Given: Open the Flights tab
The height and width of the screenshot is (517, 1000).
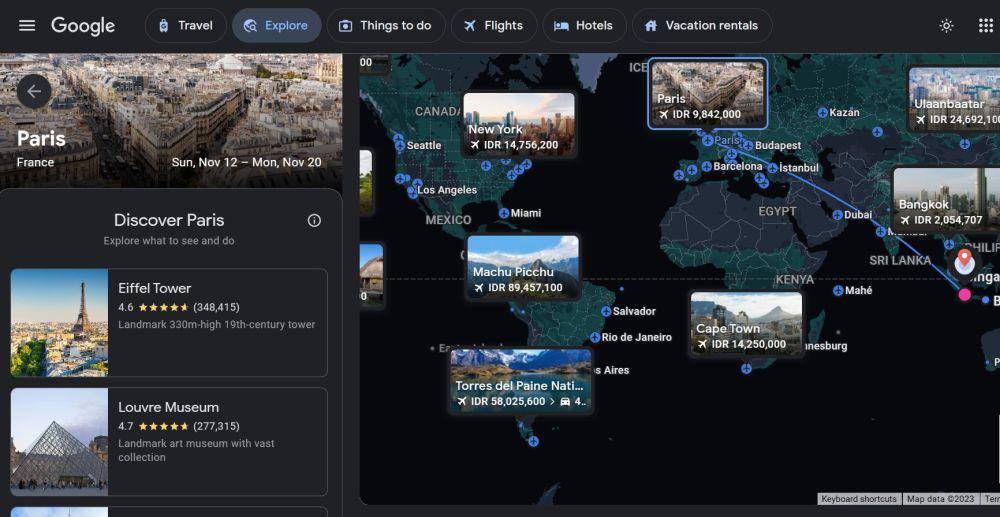Looking at the screenshot, I should pos(494,25).
